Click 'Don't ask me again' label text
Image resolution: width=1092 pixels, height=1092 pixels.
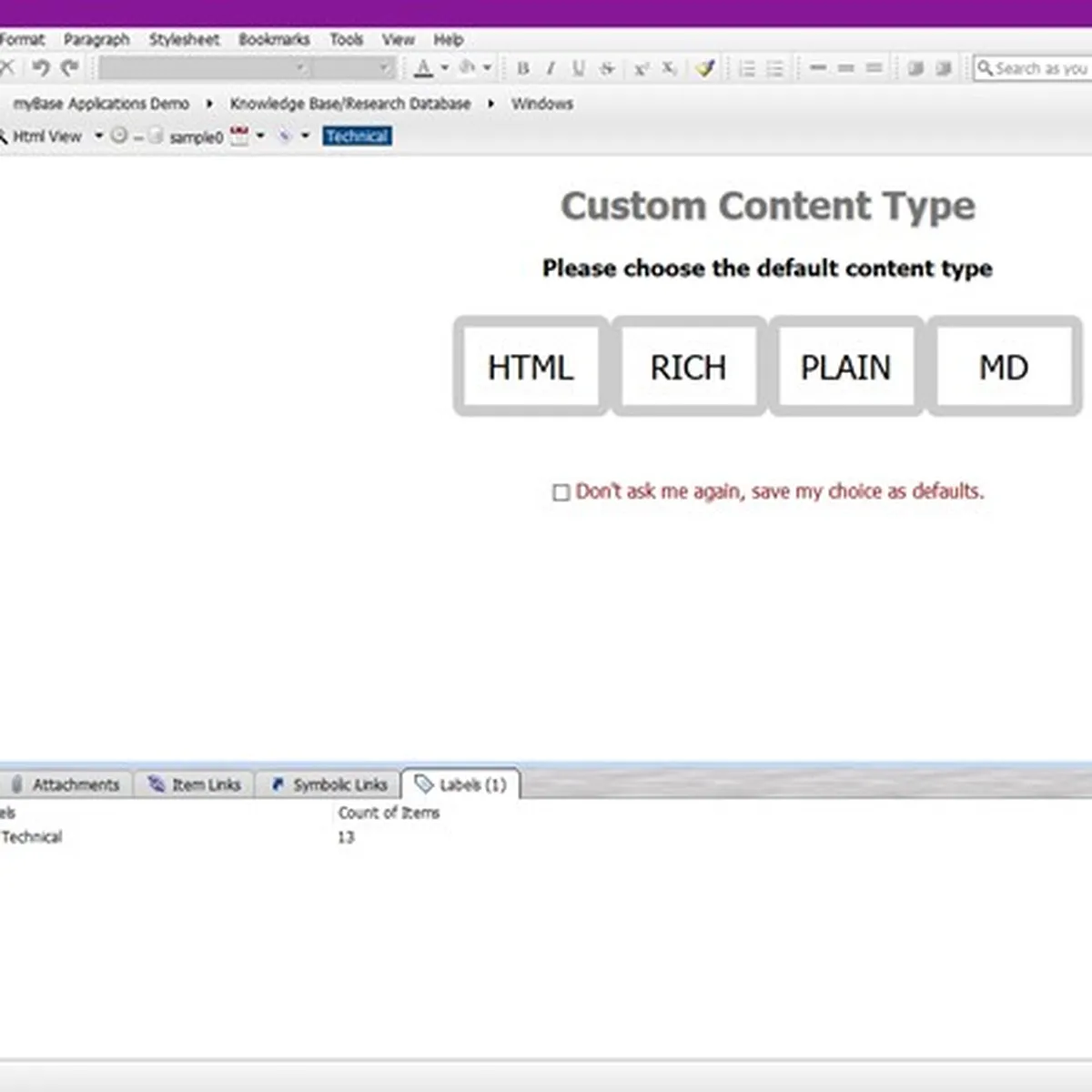click(x=780, y=491)
